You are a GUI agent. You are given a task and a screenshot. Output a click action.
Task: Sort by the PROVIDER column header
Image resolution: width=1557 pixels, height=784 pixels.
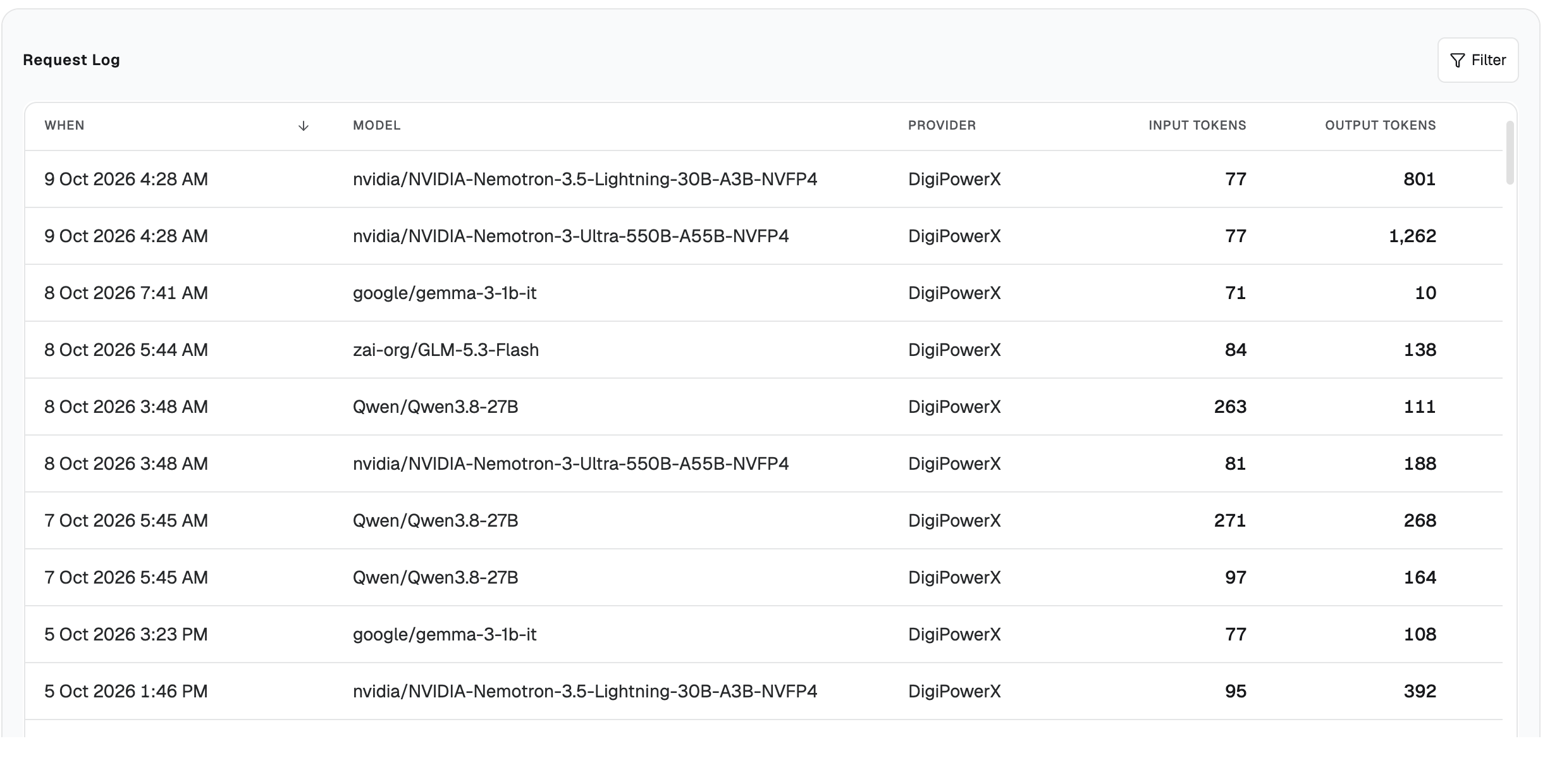(942, 125)
